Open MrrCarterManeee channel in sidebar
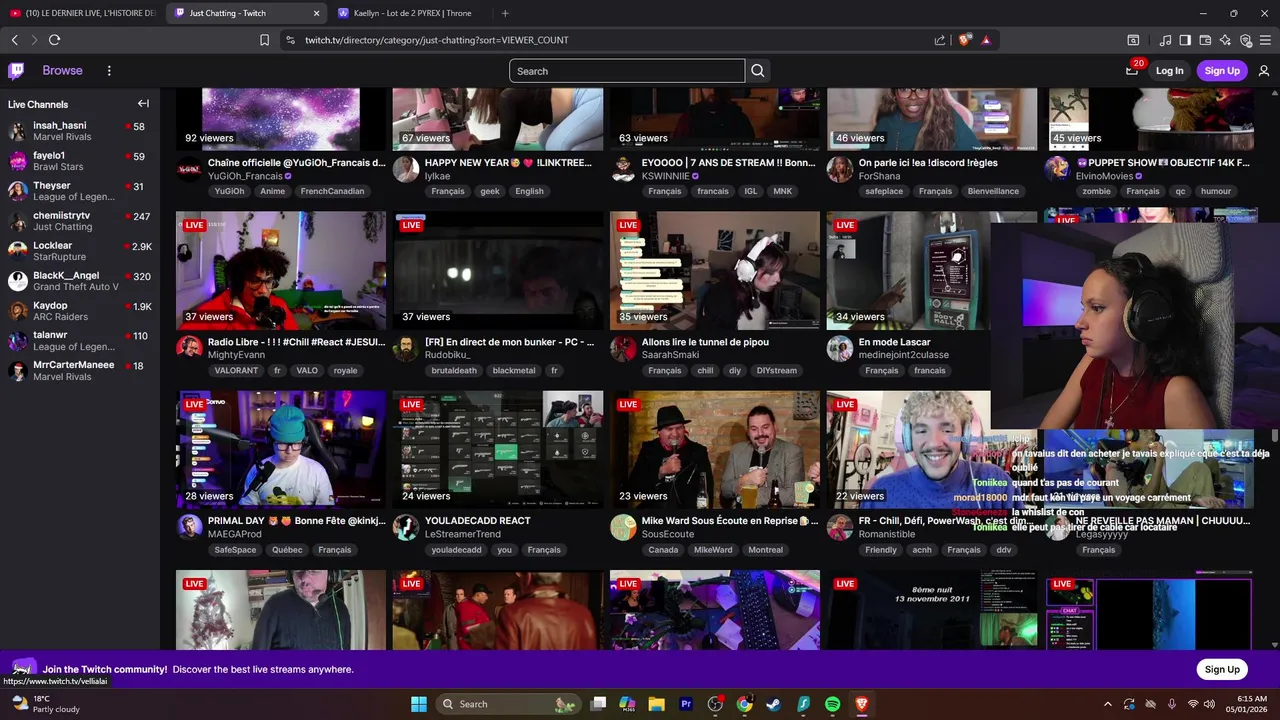Viewport: 1280px width, 720px height. point(80,370)
